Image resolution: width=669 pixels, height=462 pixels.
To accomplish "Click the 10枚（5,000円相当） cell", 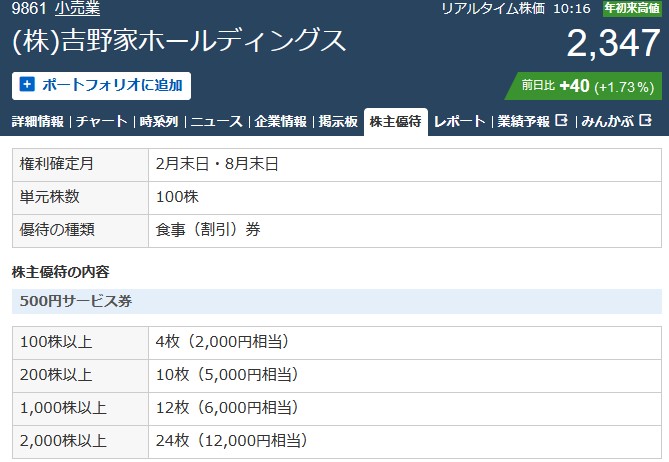I will [405, 375].
